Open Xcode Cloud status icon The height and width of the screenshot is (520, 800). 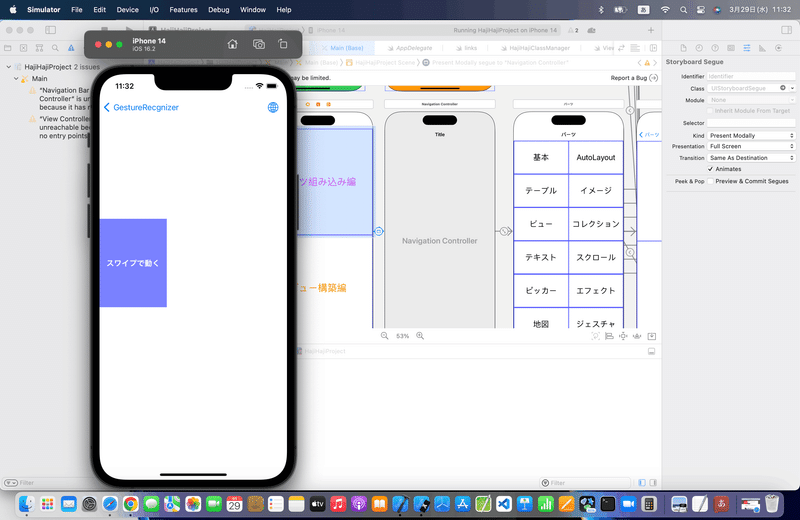point(591,30)
